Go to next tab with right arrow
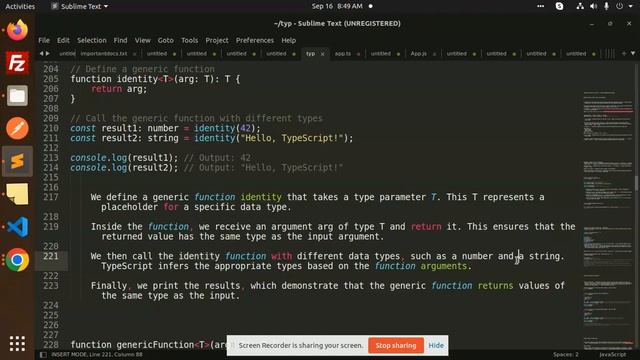 click(x=48, y=53)
